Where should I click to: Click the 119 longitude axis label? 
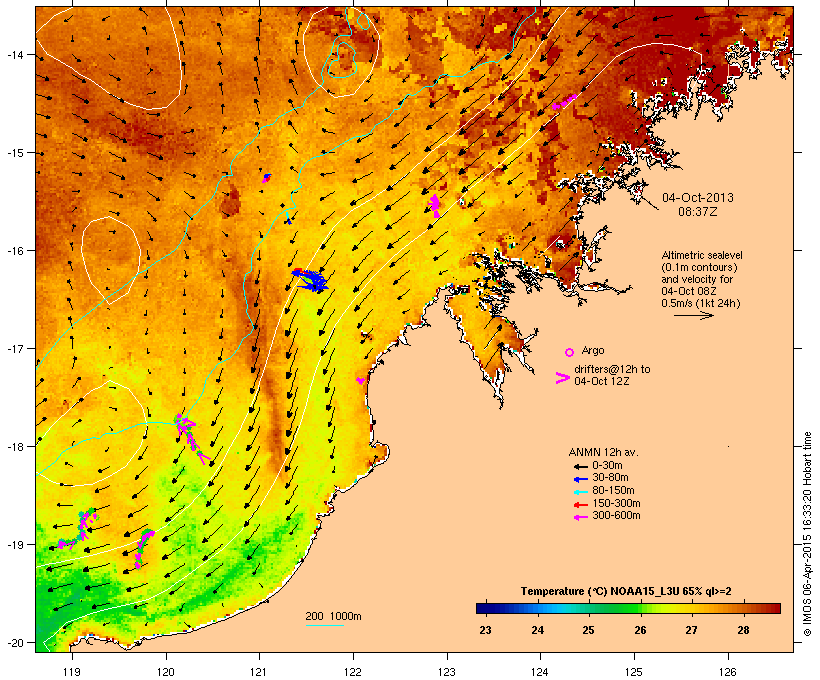(x=72, y=672)
